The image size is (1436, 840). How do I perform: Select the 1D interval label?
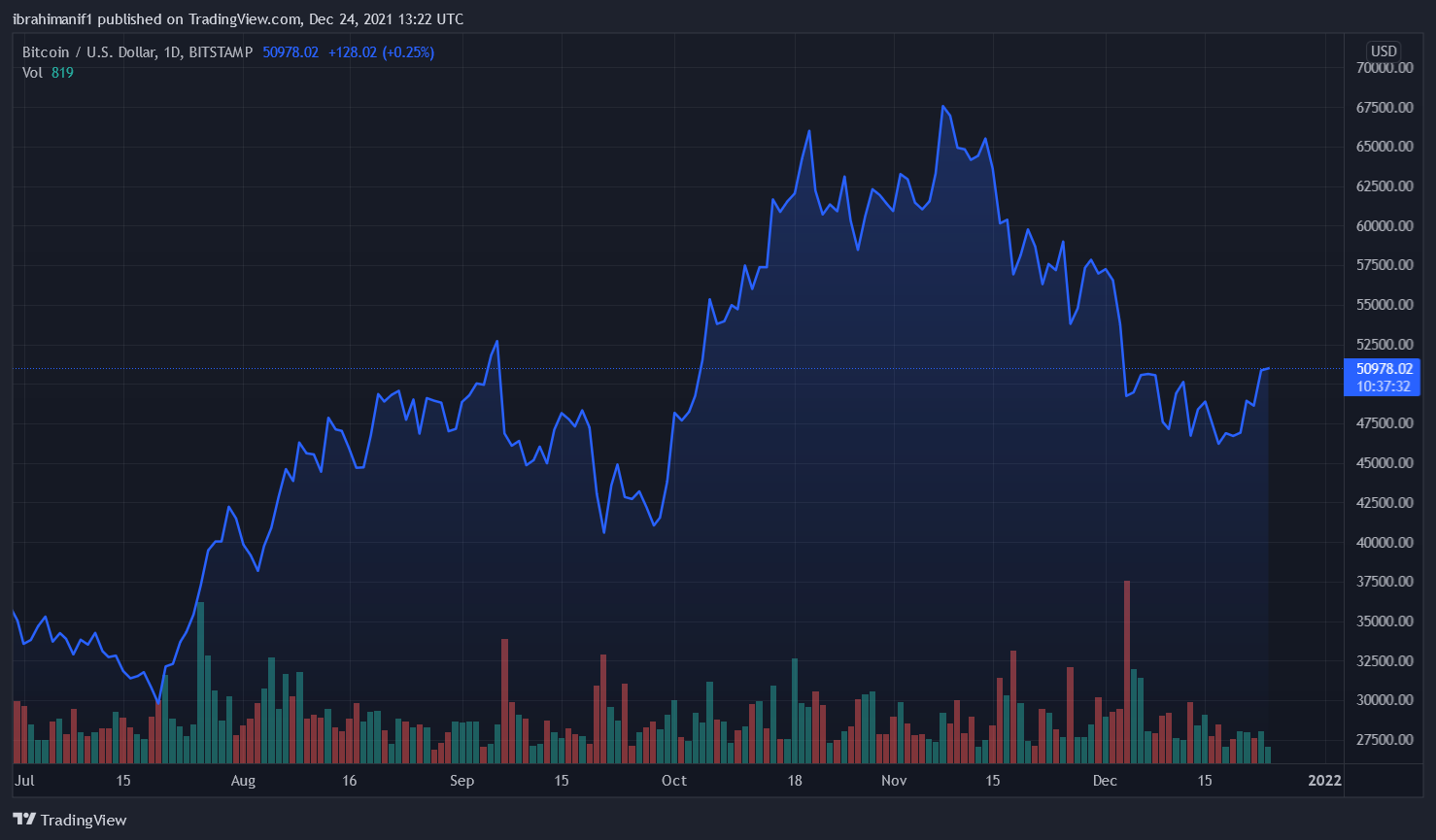172,52
